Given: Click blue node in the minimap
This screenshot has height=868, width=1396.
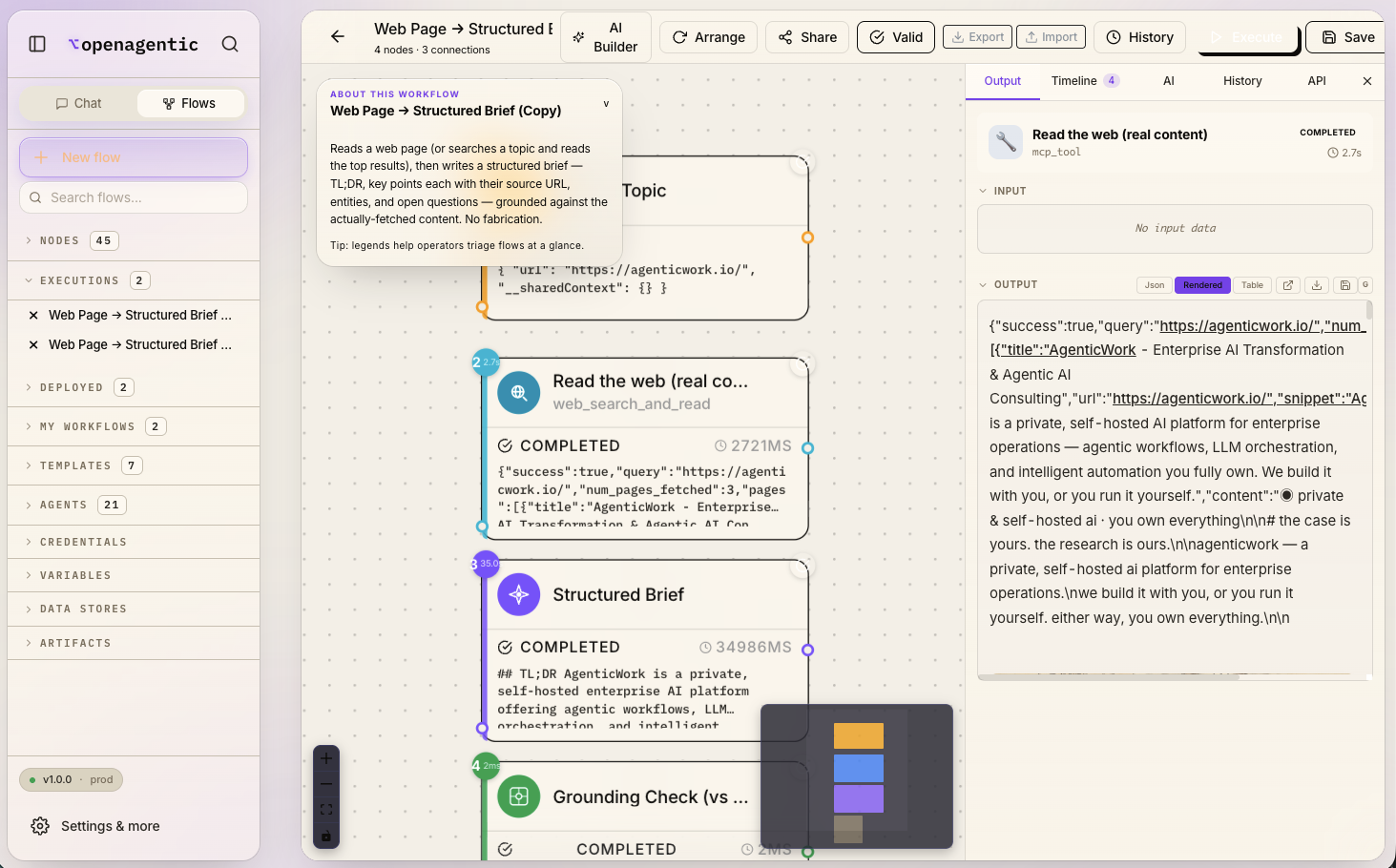Looking at the screenshot, I should [x=859, y=768].
